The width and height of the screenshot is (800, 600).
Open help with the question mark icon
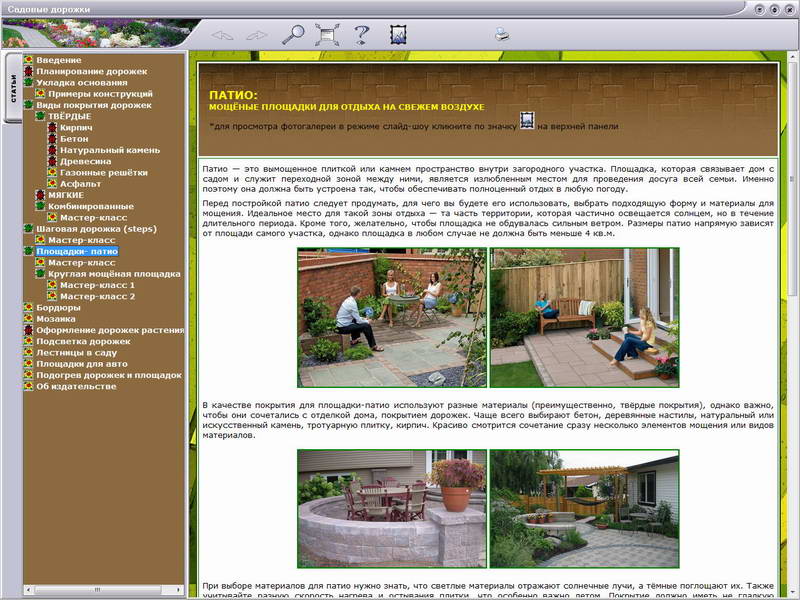tap(361, 35)
